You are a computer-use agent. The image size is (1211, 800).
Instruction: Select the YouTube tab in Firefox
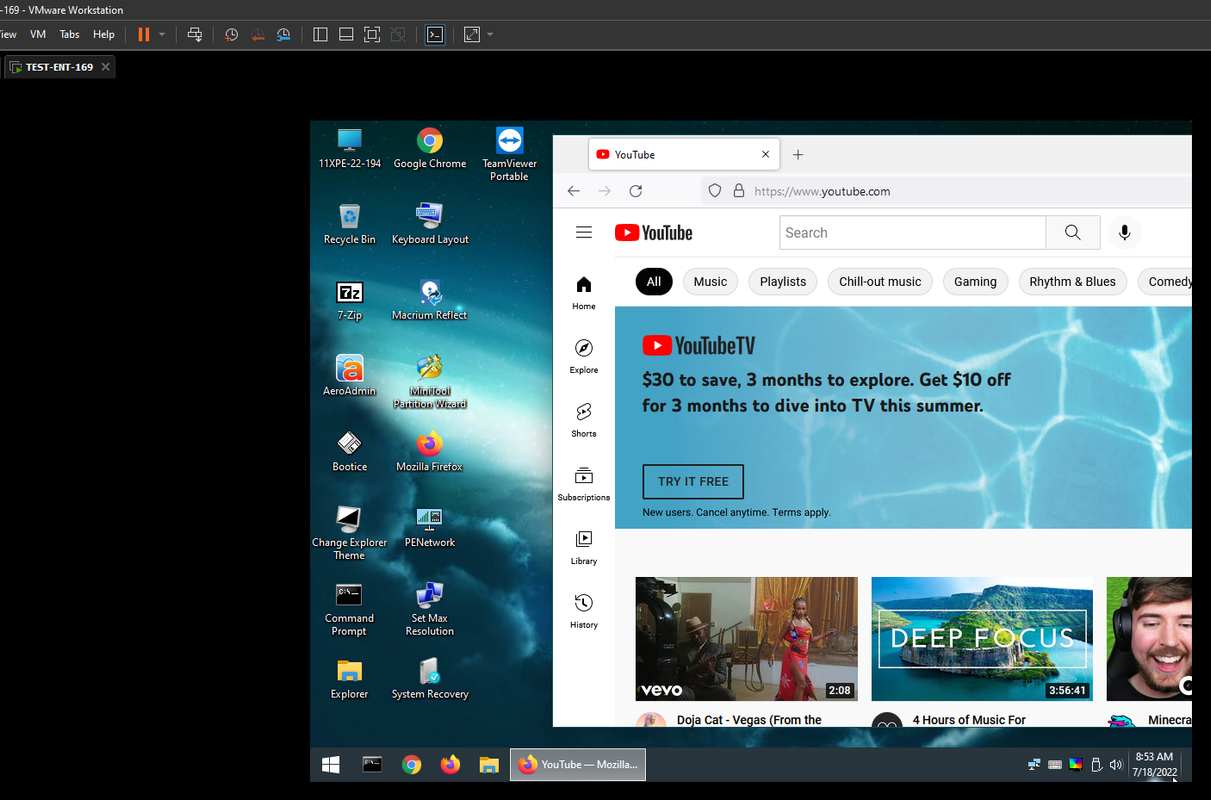(x=684, y=155)
